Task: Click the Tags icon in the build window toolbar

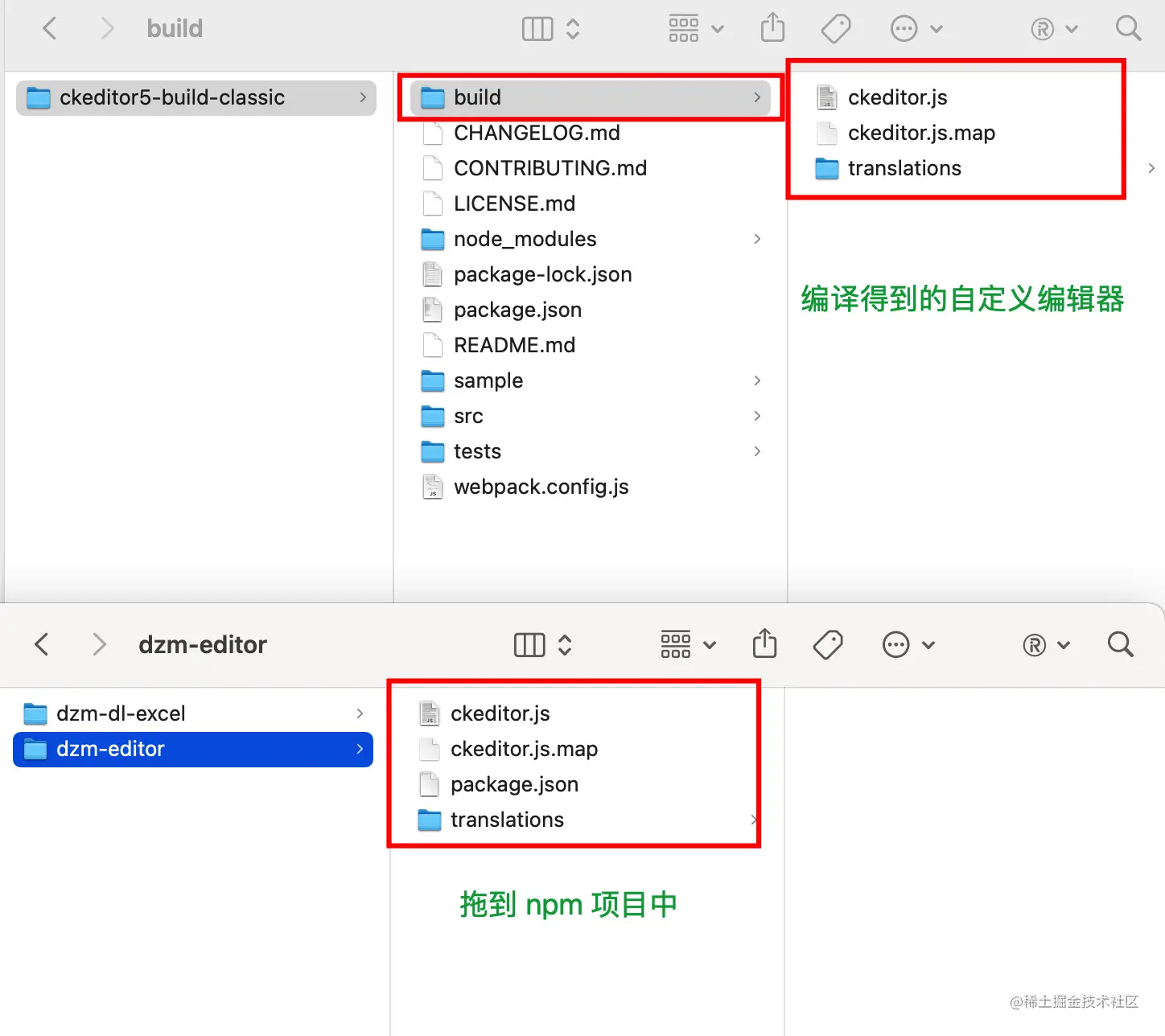Action: click(x=836, y=27)
